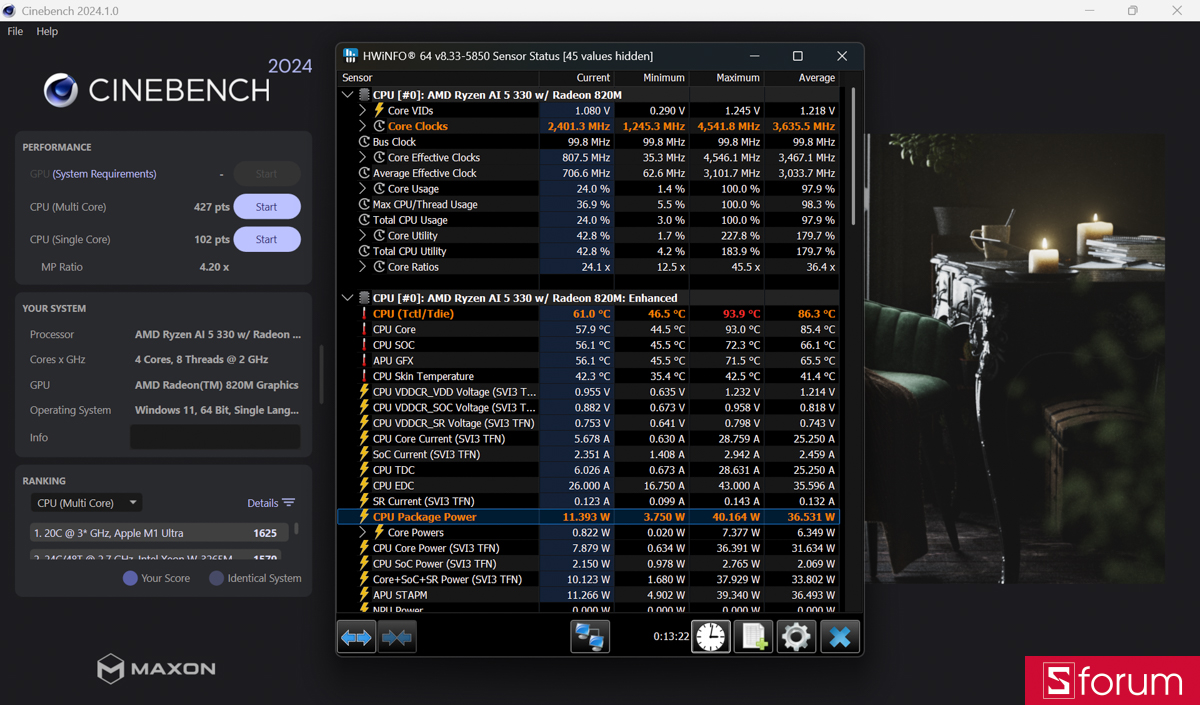The width and height of the screenshot is (1200, 705).
Task: Reset the monitoring clock timer icon
Action: (x=711, y=636)
